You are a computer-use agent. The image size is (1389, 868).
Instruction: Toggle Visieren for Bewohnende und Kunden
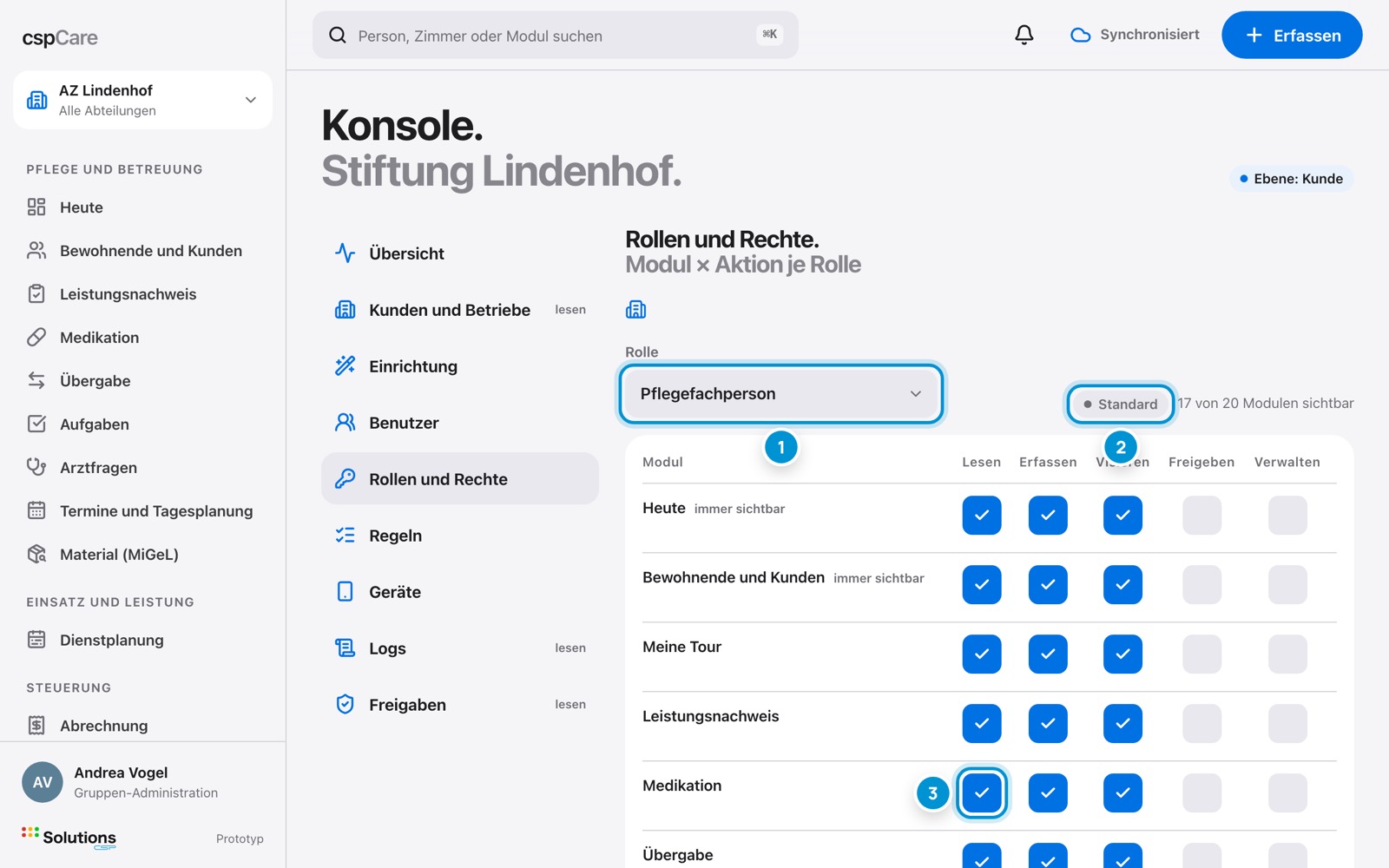tap(1122, 584)
